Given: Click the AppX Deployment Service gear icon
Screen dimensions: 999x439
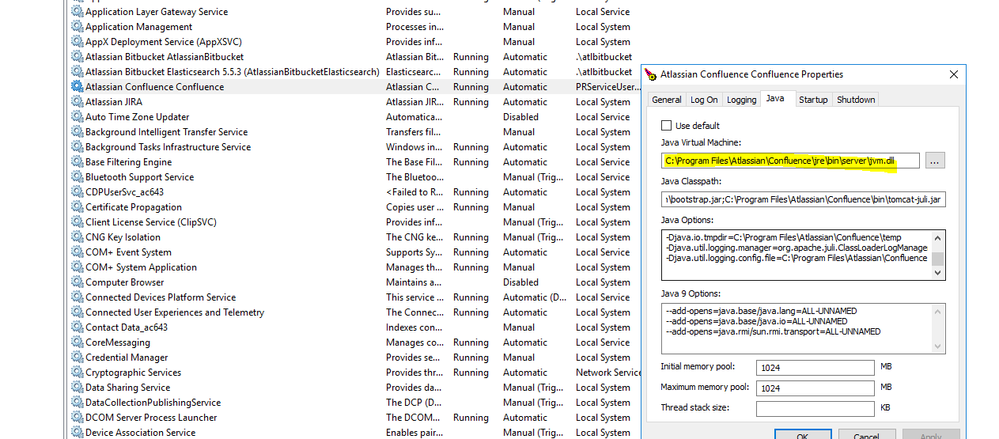Looking at the screenshot, I should pos(77,42).
